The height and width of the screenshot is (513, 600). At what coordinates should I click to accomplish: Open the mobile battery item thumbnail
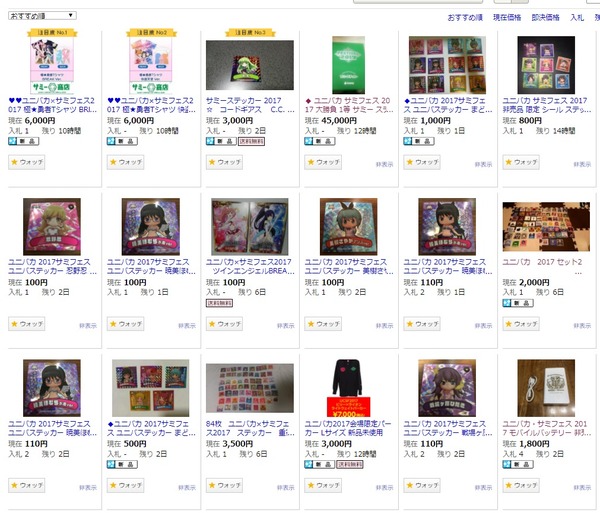click(546, 388)
